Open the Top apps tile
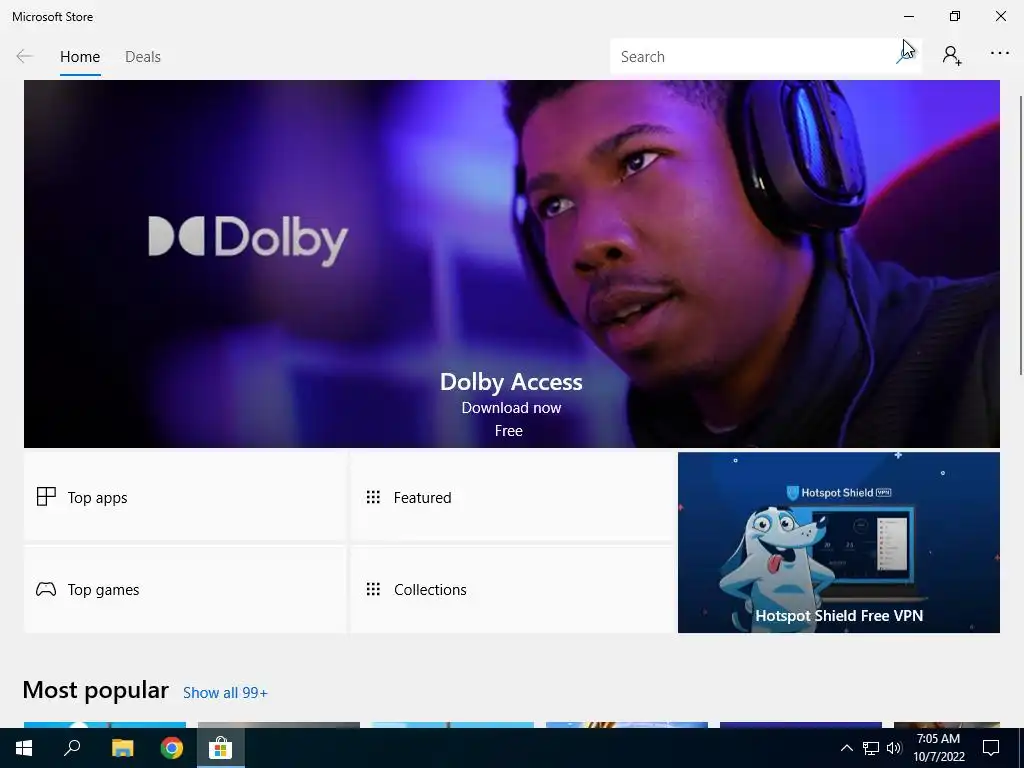This screenshot has width=1024, height=768. [x=185, y=497]
